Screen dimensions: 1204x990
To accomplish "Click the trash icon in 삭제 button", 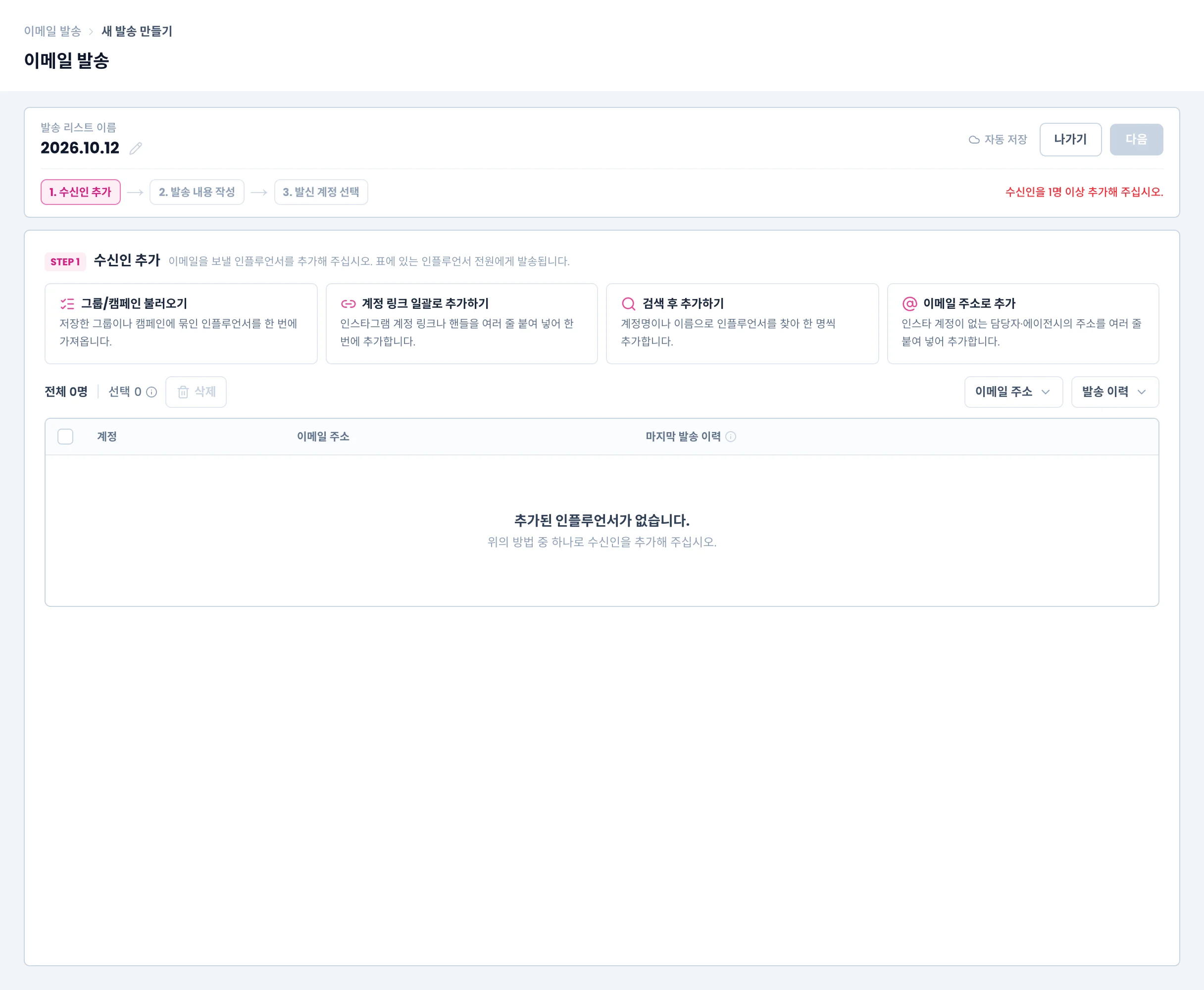I will pos(183,393).
